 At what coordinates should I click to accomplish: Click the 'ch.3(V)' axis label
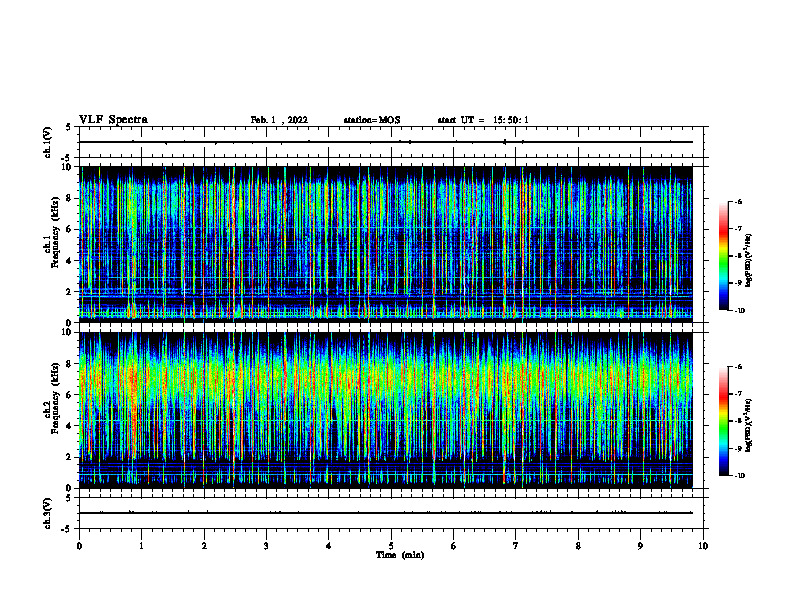coord(47,513)
